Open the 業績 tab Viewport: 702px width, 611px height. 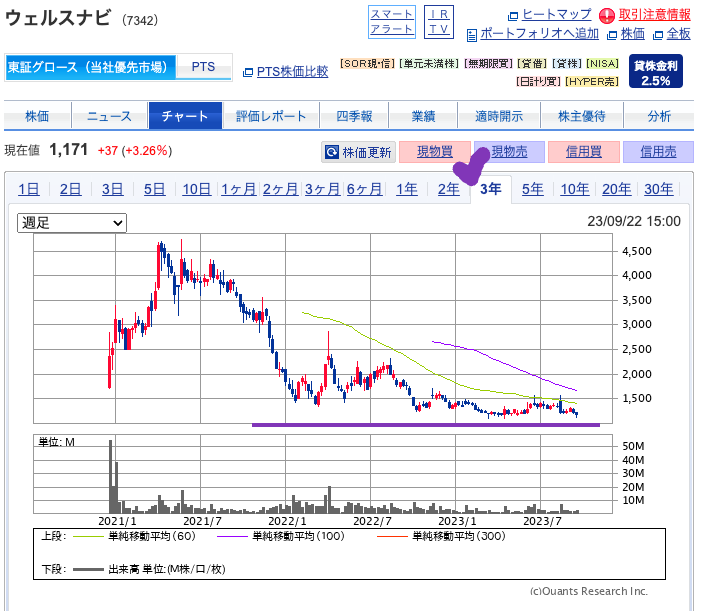[423, 116]
